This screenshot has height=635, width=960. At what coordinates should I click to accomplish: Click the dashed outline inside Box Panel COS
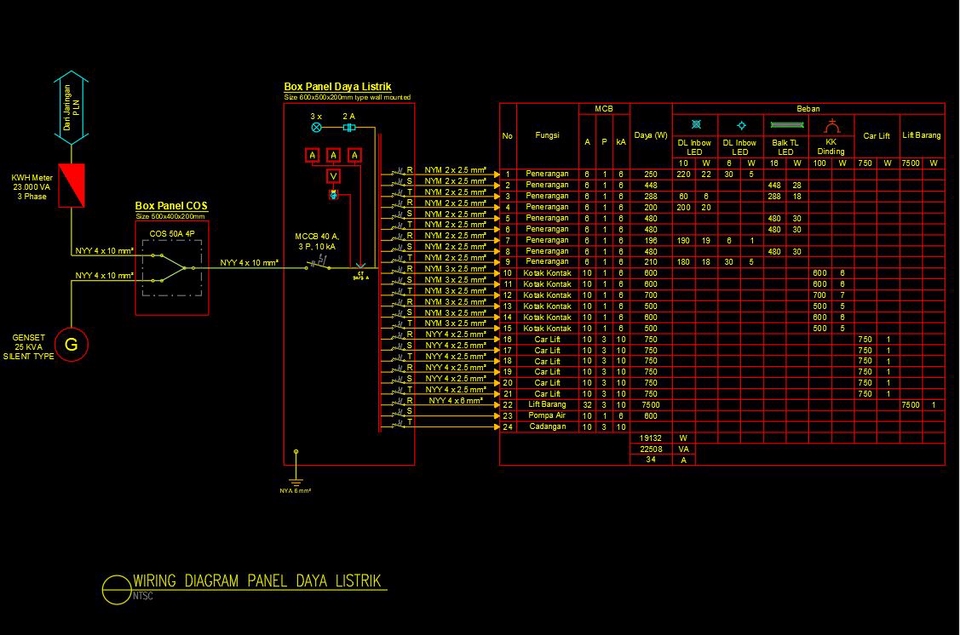[172, 268]
